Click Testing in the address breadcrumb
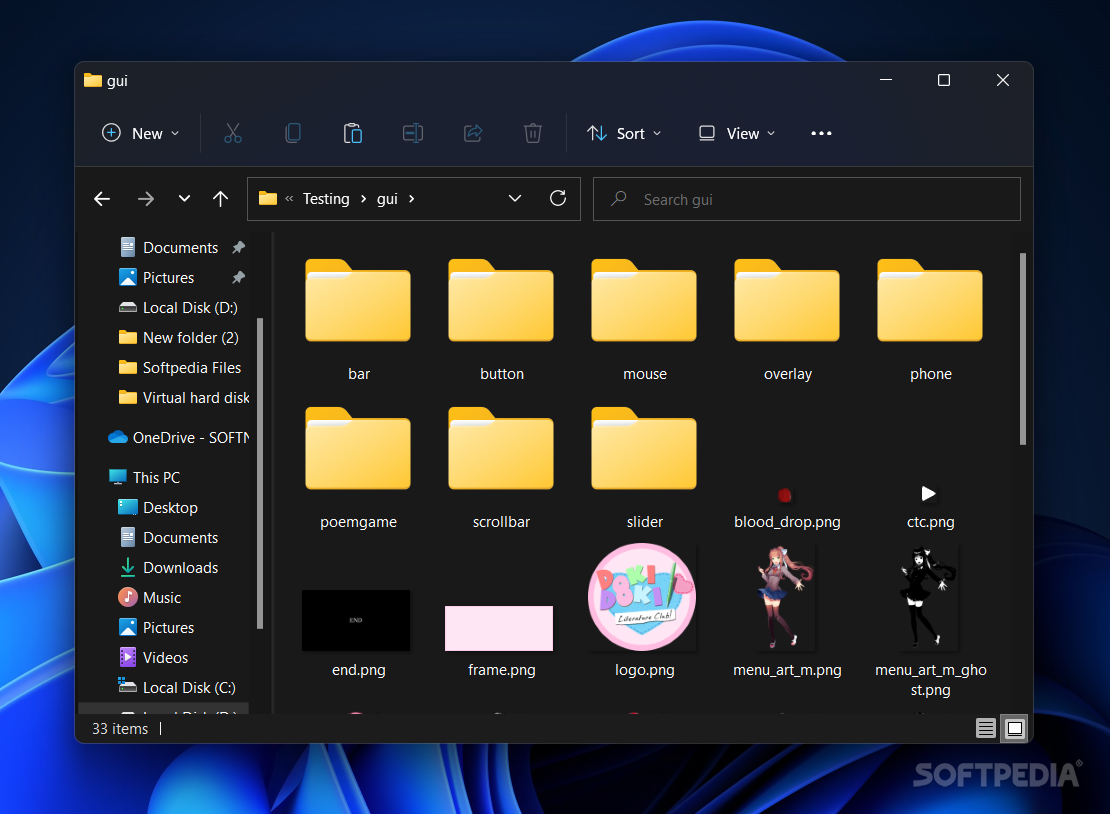 point(326,199)
